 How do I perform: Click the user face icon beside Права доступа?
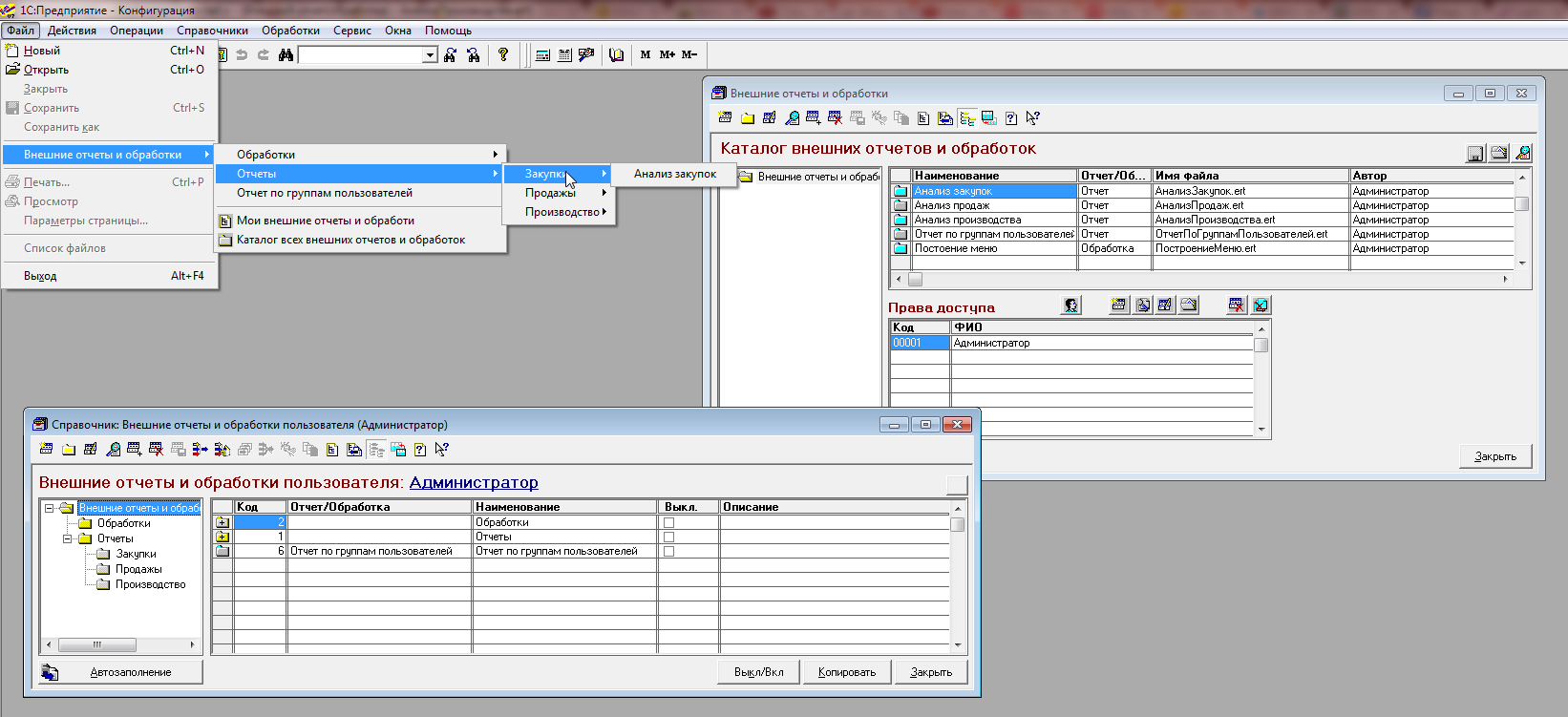pyautogui.click(x=1071, y=306)
